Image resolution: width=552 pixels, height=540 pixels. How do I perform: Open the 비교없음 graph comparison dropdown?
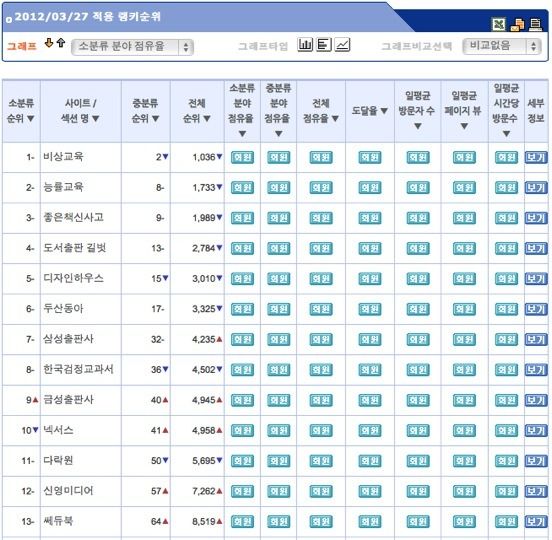click(x=502, y=46)
